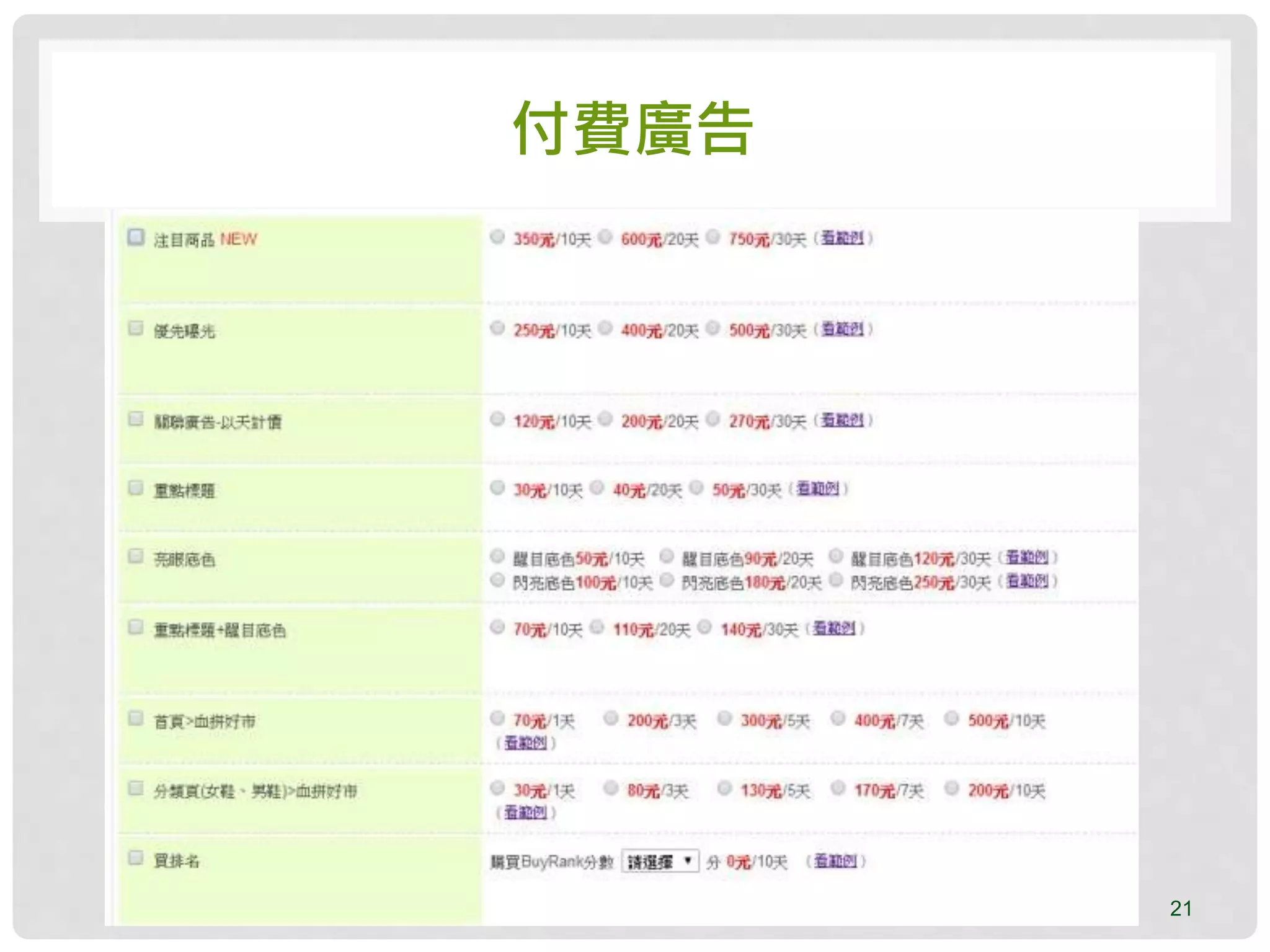The width and height of the screenshot is (1270, 952).
Task: Check the 優先曝光 checkbox
Action: (x=136, y=328)
